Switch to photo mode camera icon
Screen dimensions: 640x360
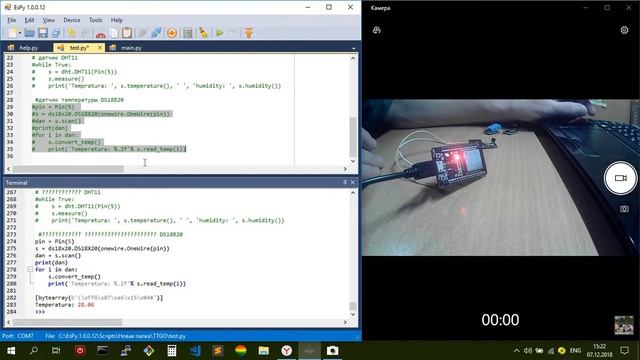(x=624, y=209)
